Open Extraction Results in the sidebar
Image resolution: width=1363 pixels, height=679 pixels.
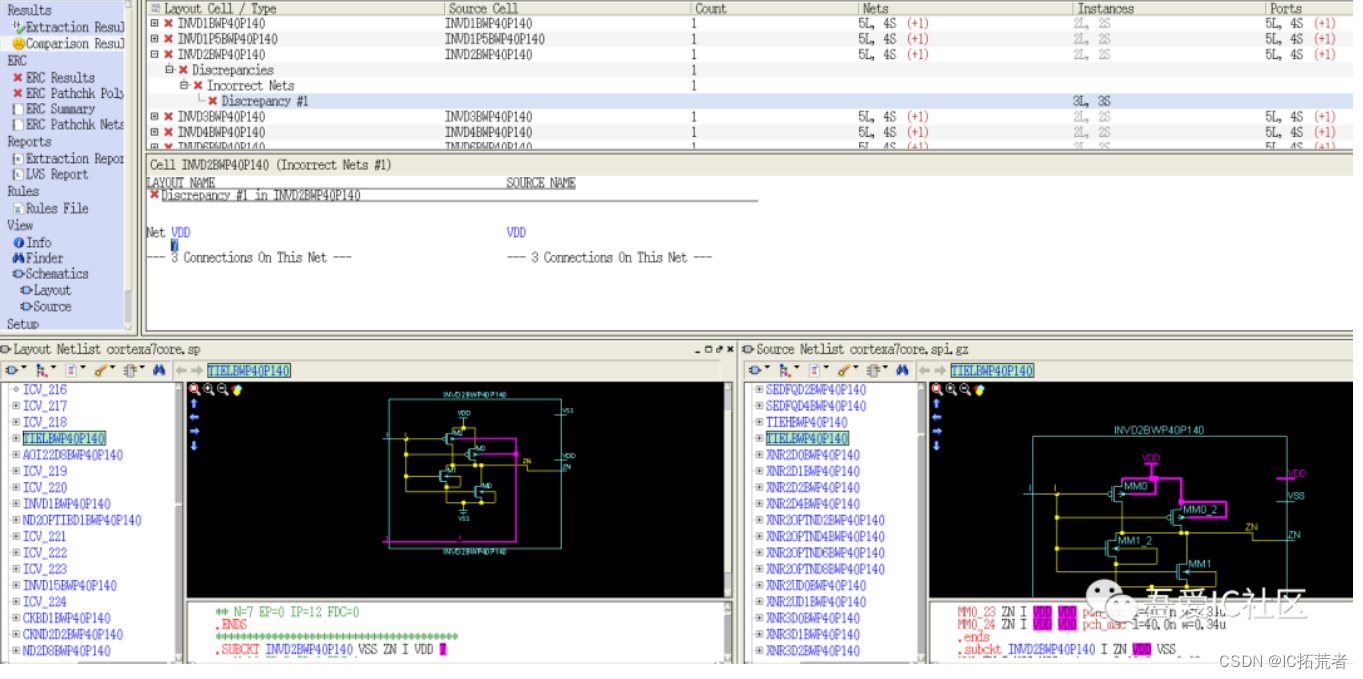pos(69,27)
